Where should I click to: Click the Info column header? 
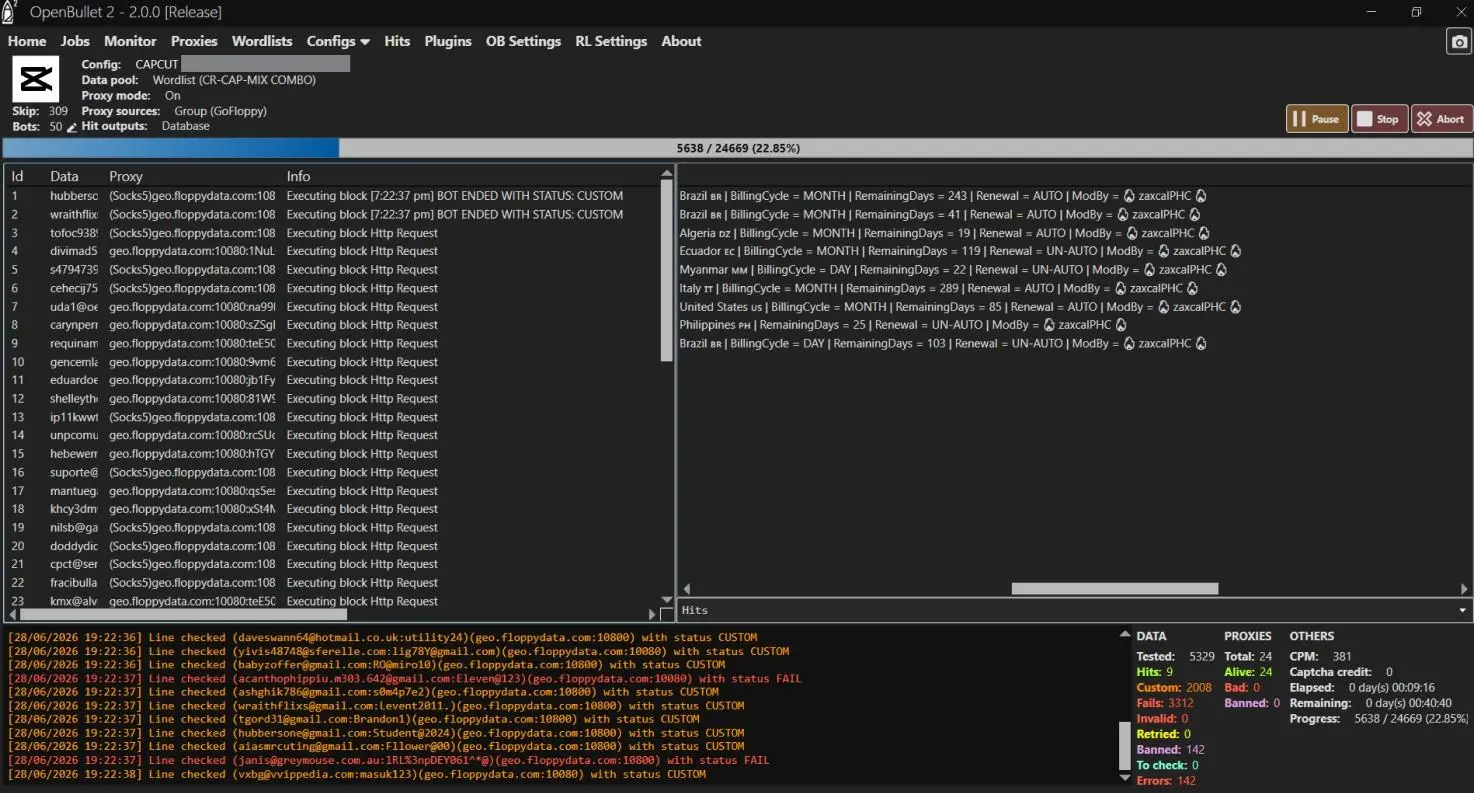(298, 176)
